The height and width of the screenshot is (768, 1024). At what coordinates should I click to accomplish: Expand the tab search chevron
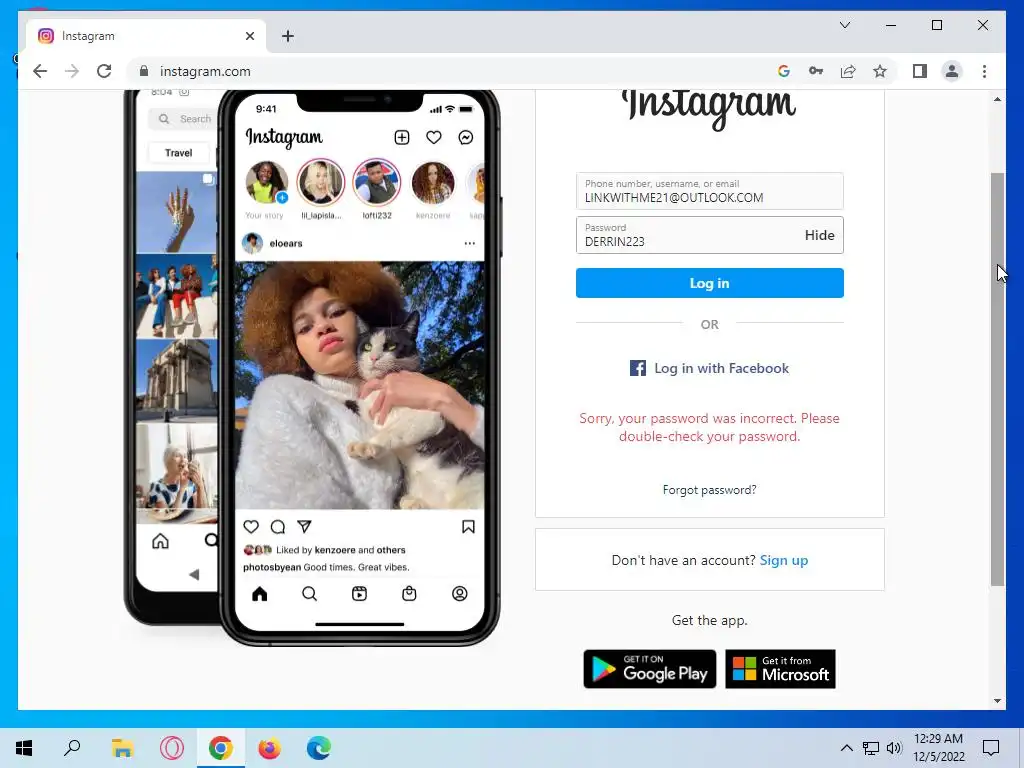(844, 25)
